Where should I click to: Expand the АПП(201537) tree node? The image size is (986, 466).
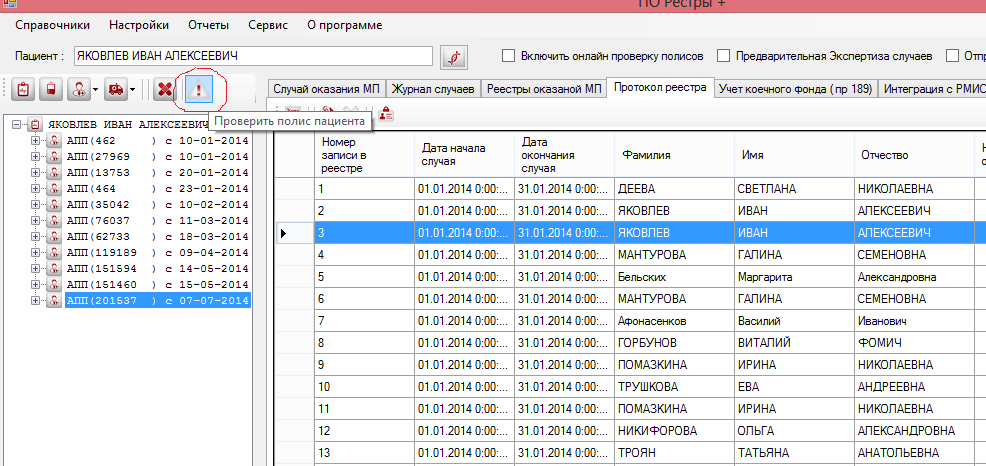click(36, 301)
